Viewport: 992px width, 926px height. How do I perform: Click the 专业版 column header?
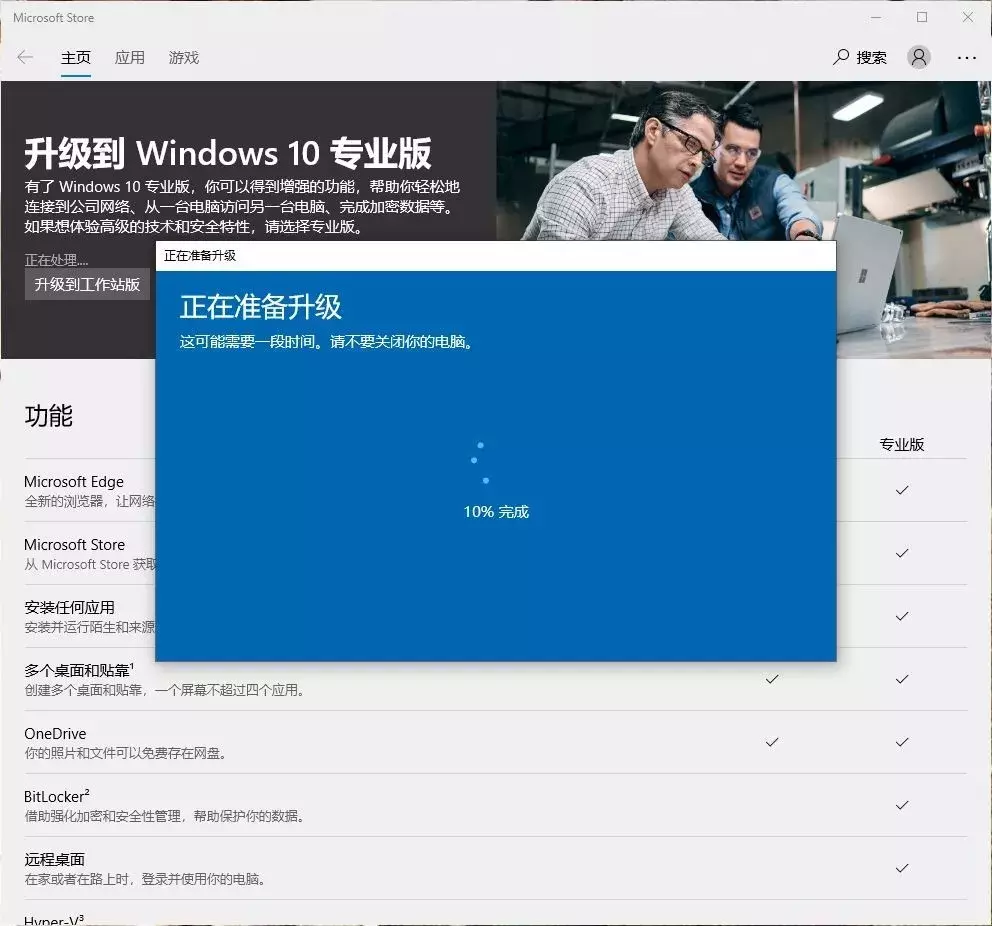tap(902, 445)
